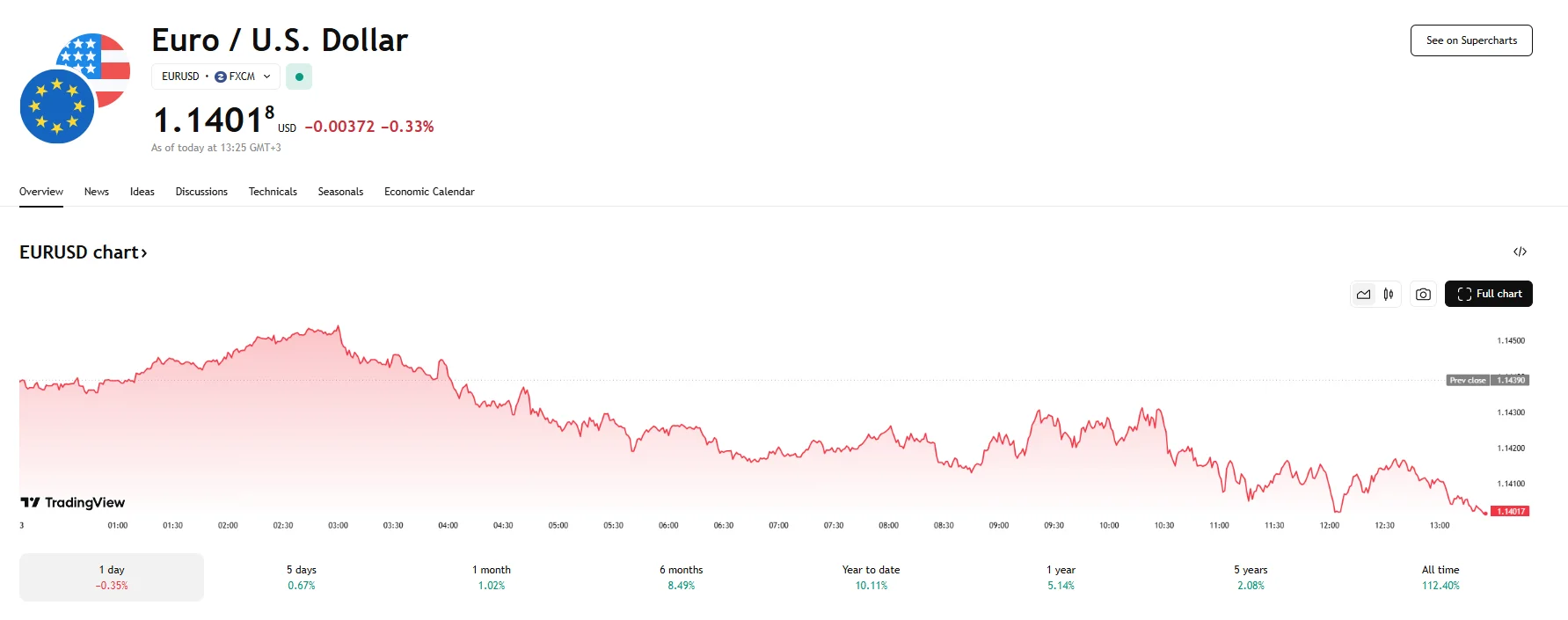Switch to the Technicals tab

273,192
